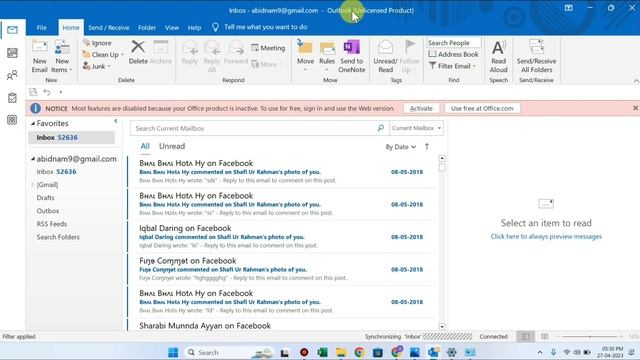Click the link to always preview messages
Screen dimensions: 640x360
tap(546, 236)
